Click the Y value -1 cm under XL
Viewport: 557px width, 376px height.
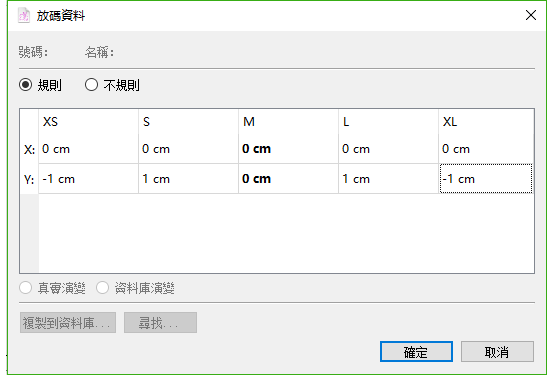pos(486,179)
